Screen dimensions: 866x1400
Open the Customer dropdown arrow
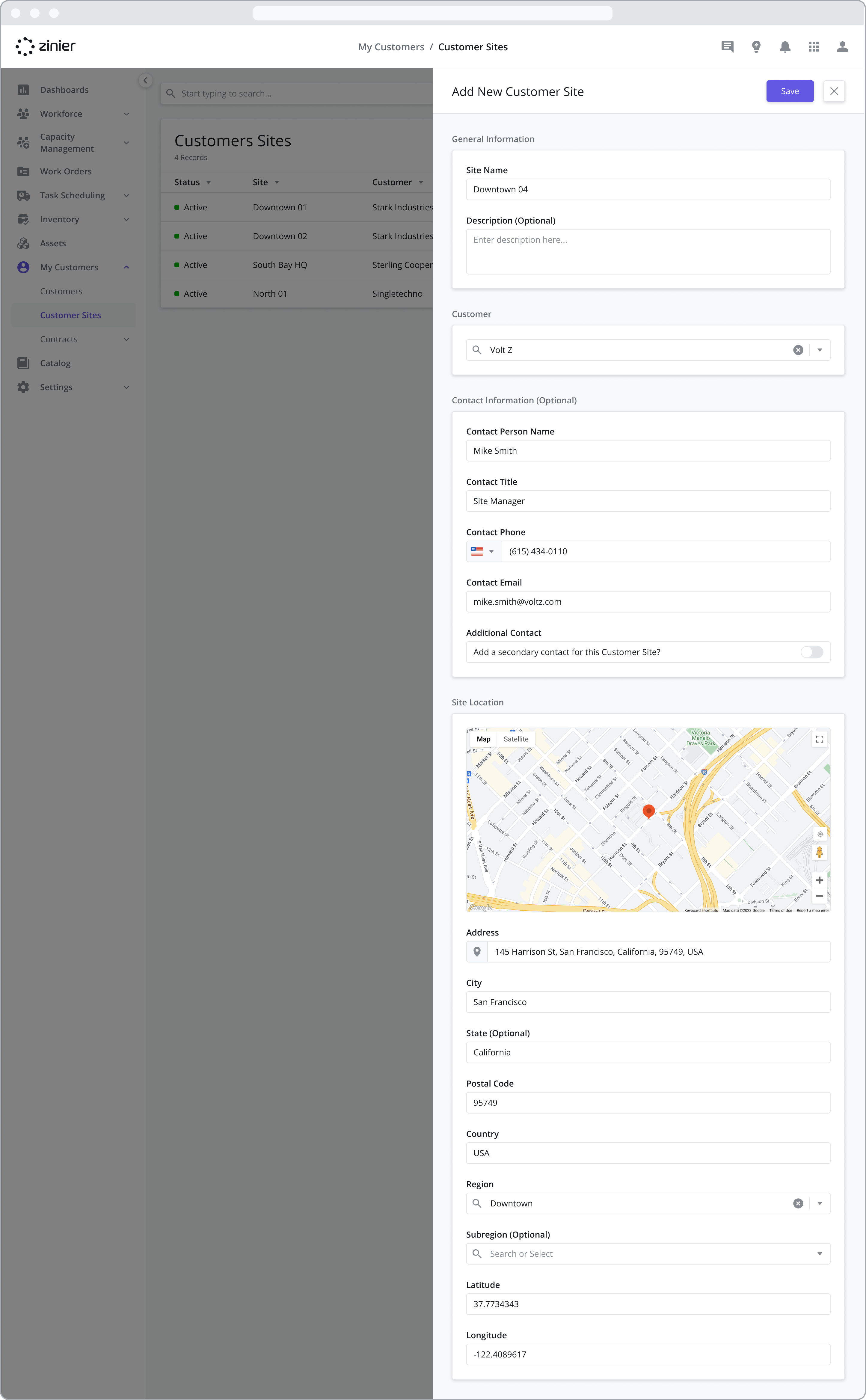pyautogui.click(x=820, y=350)
